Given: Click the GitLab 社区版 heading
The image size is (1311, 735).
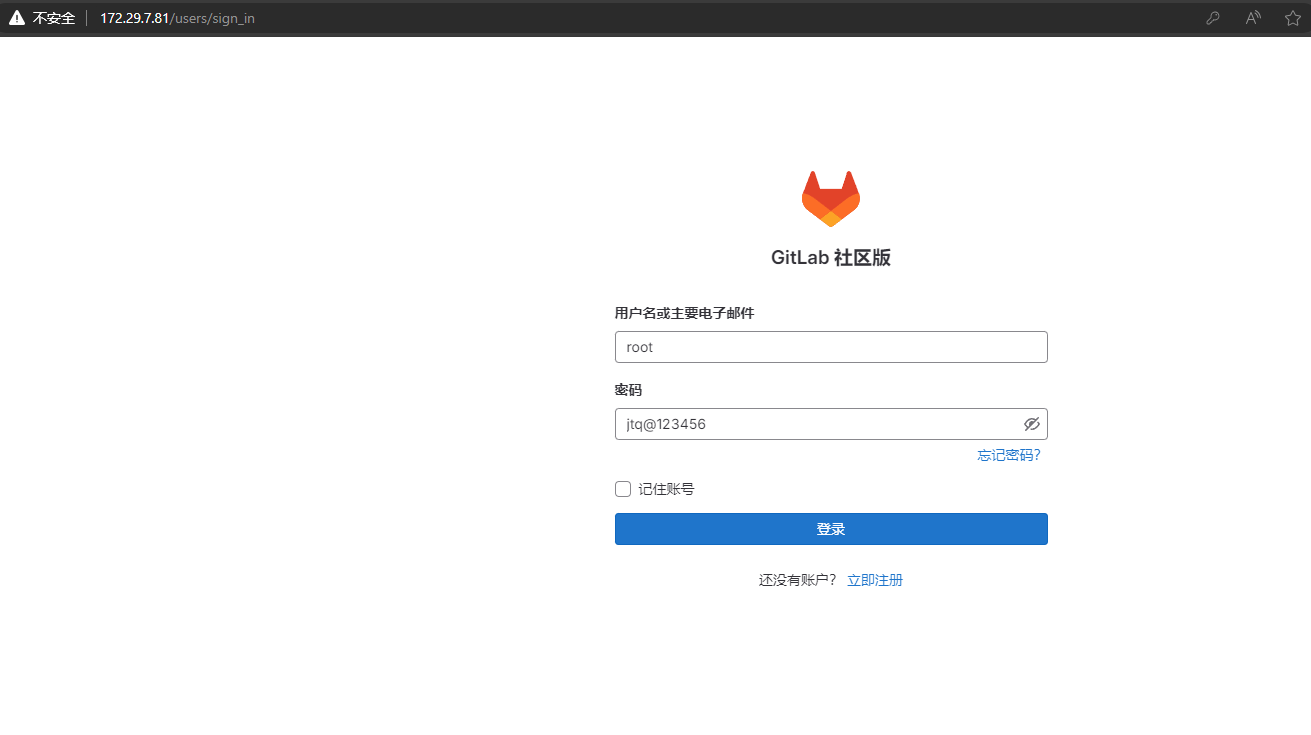Looking at the screenshot, I should 831,257.
